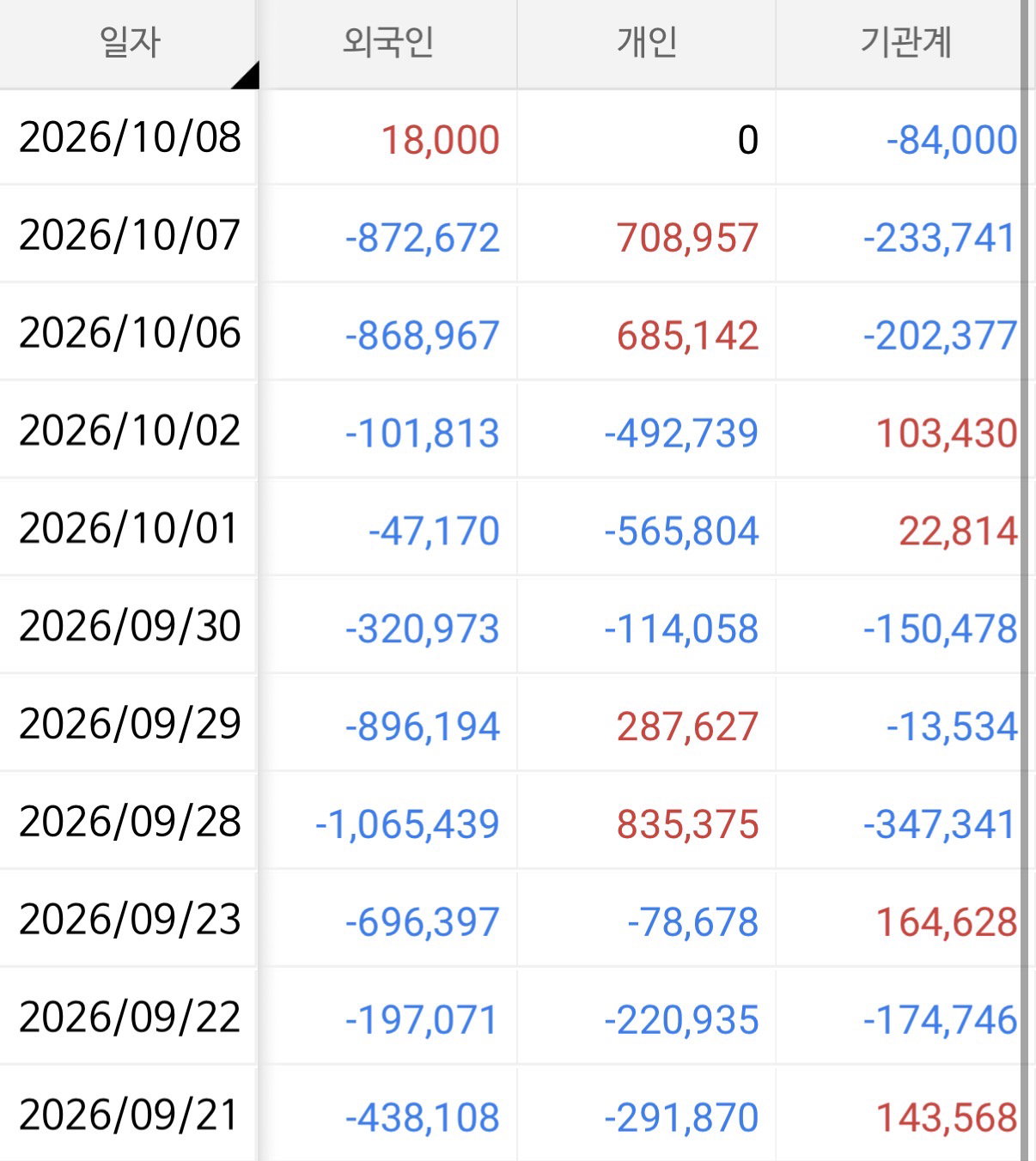Click individual value -565,804
Image resolution: width=1036 pixels, height=1161 pixels.
pos(681,531)
